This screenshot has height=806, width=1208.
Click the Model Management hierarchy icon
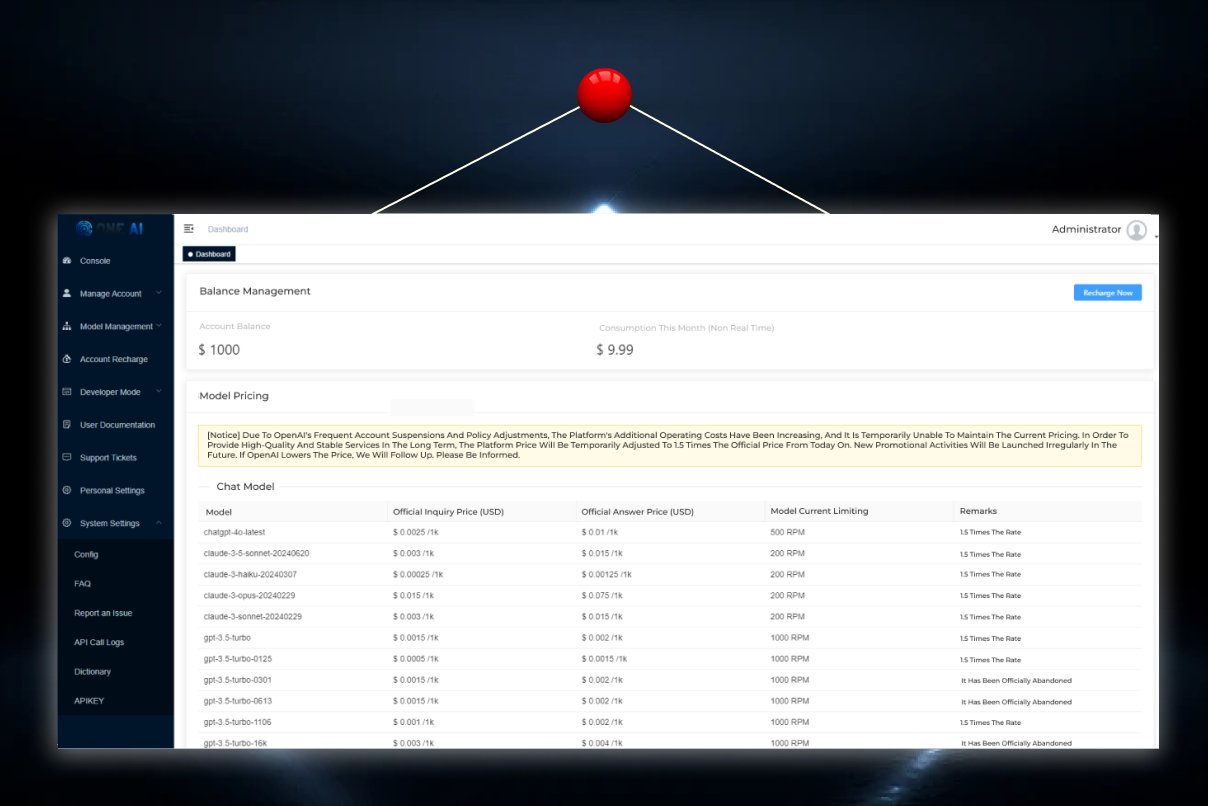66,327
